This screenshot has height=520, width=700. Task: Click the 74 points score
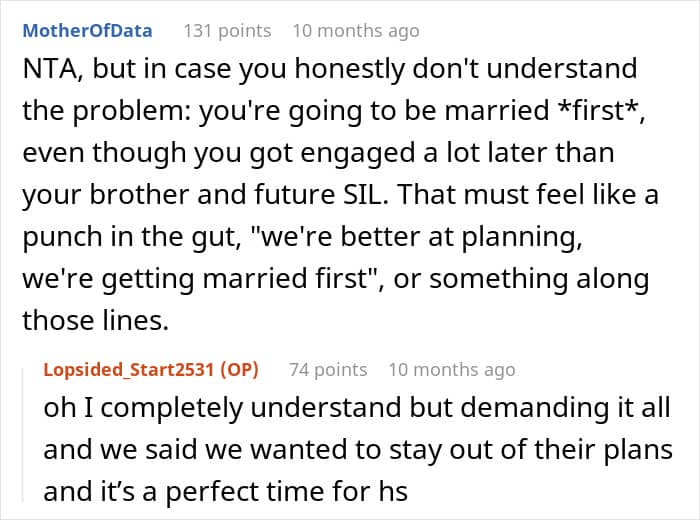pyautogui.click(x=328, y=370)
